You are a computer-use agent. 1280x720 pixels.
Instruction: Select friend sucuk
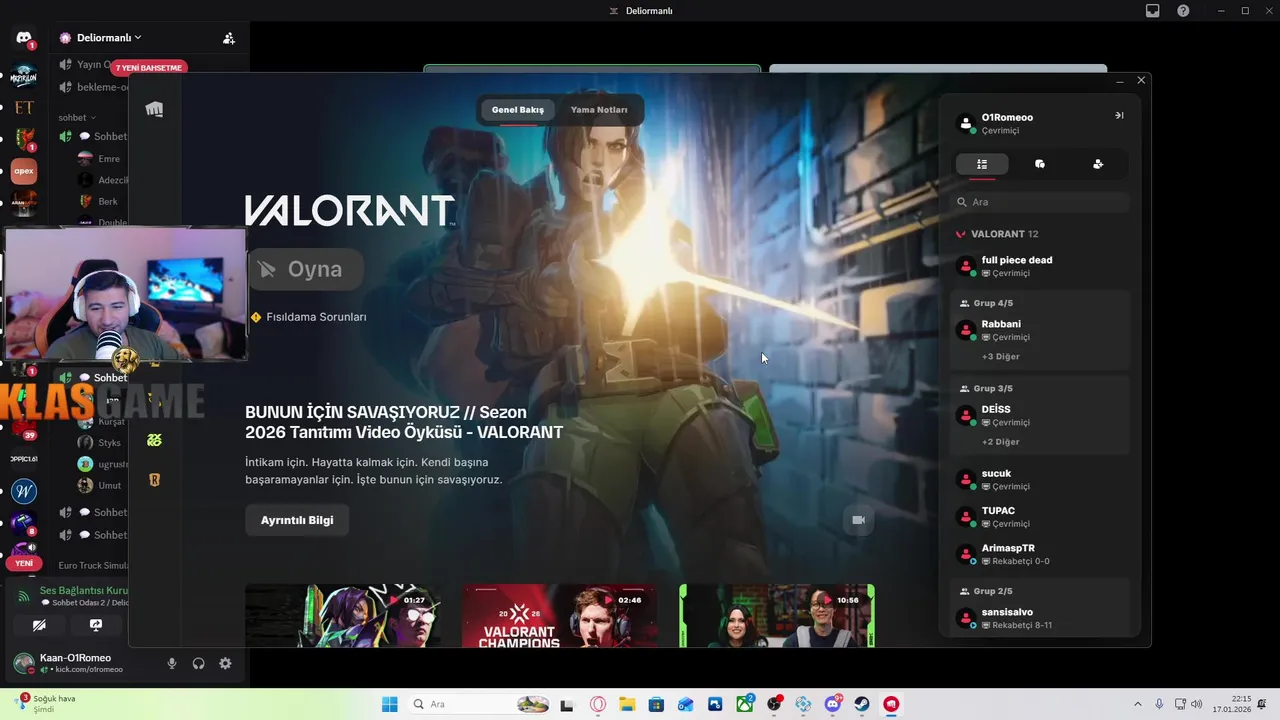click(x=1040, y=479)
